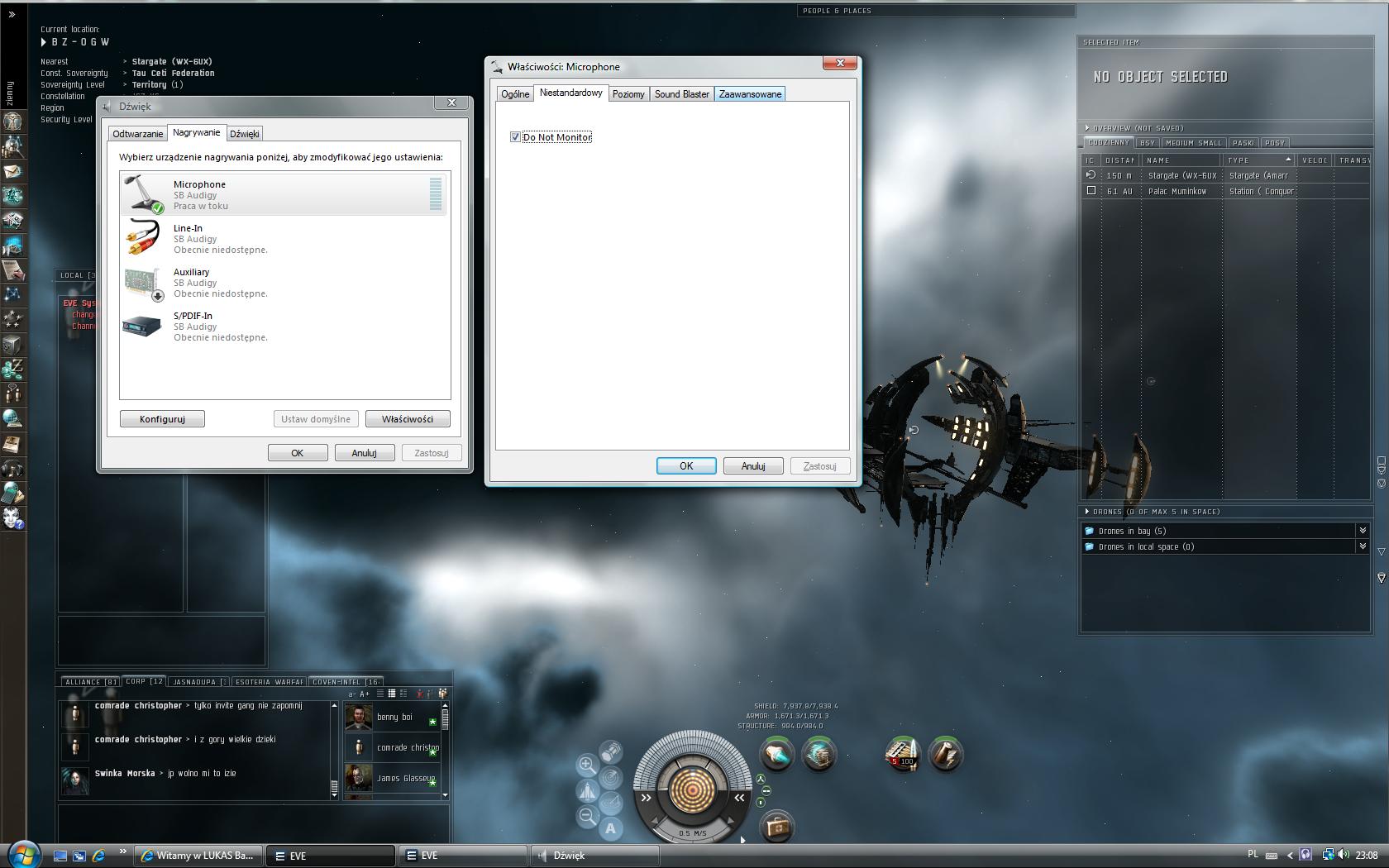
Task: Click the Internet Explorer quick launch icon
Action: (x=98, y=856)
